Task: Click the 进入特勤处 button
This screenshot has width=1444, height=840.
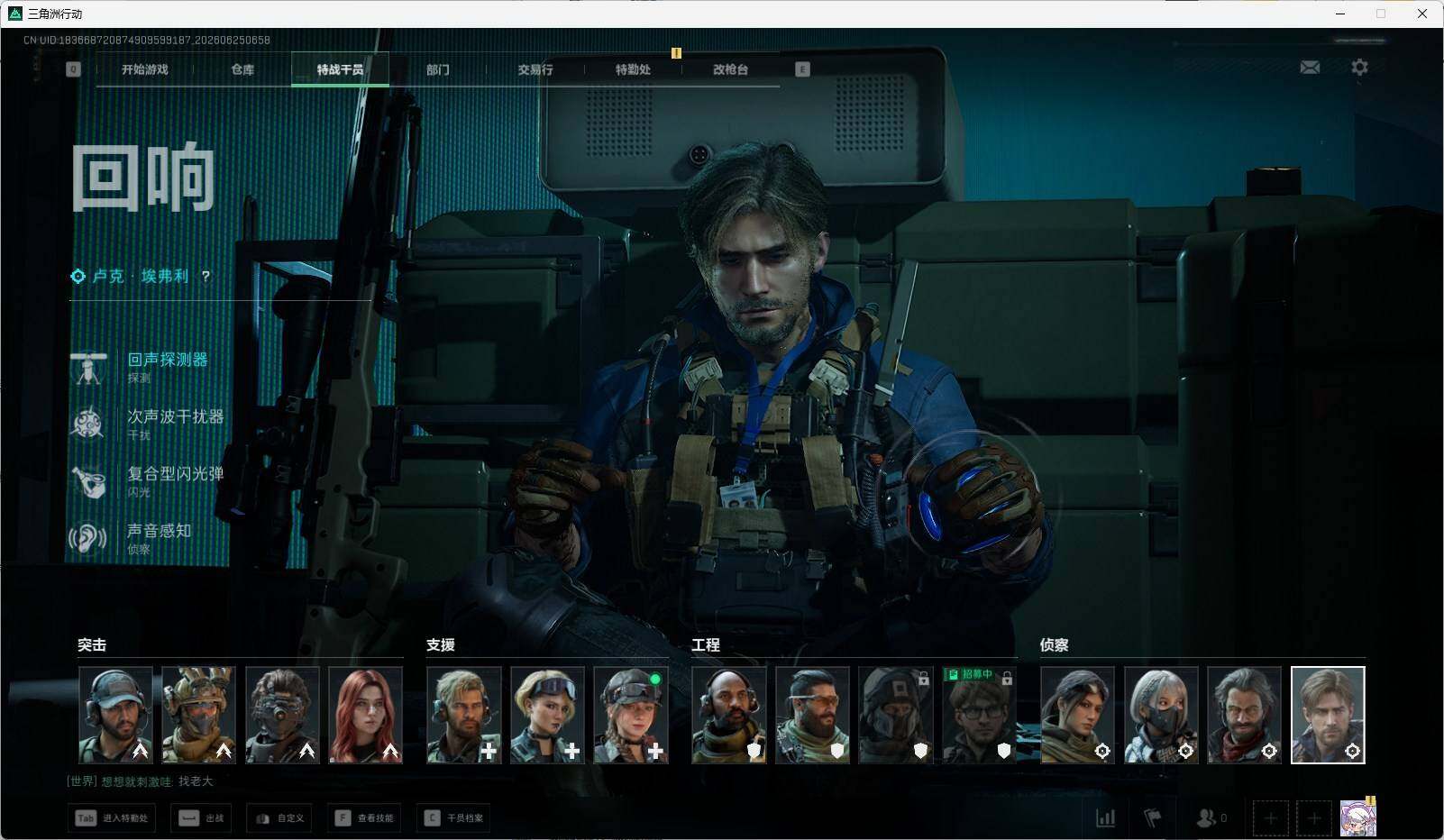Action: tap(112, 818)
